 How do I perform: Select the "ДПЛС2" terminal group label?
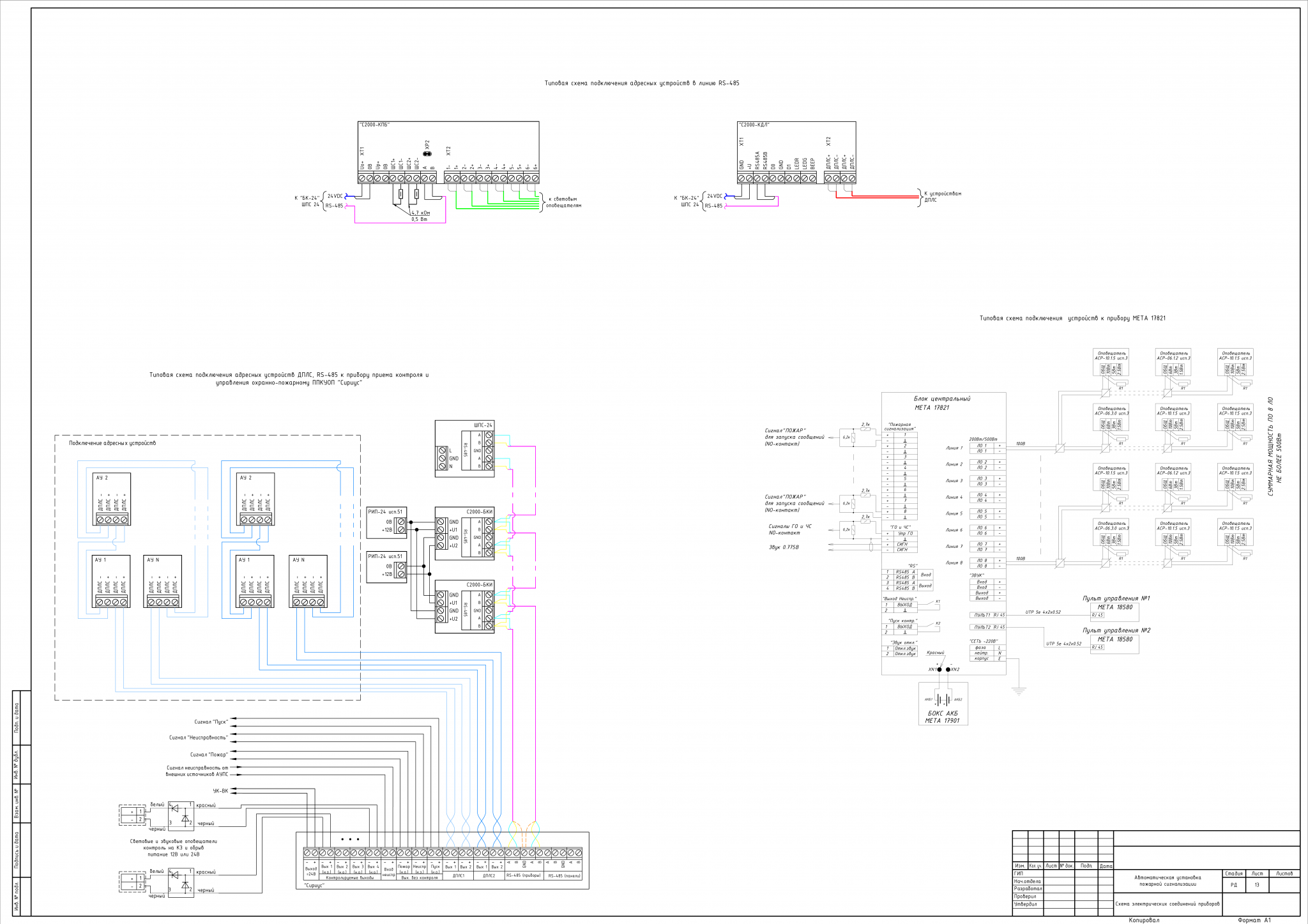489,876
